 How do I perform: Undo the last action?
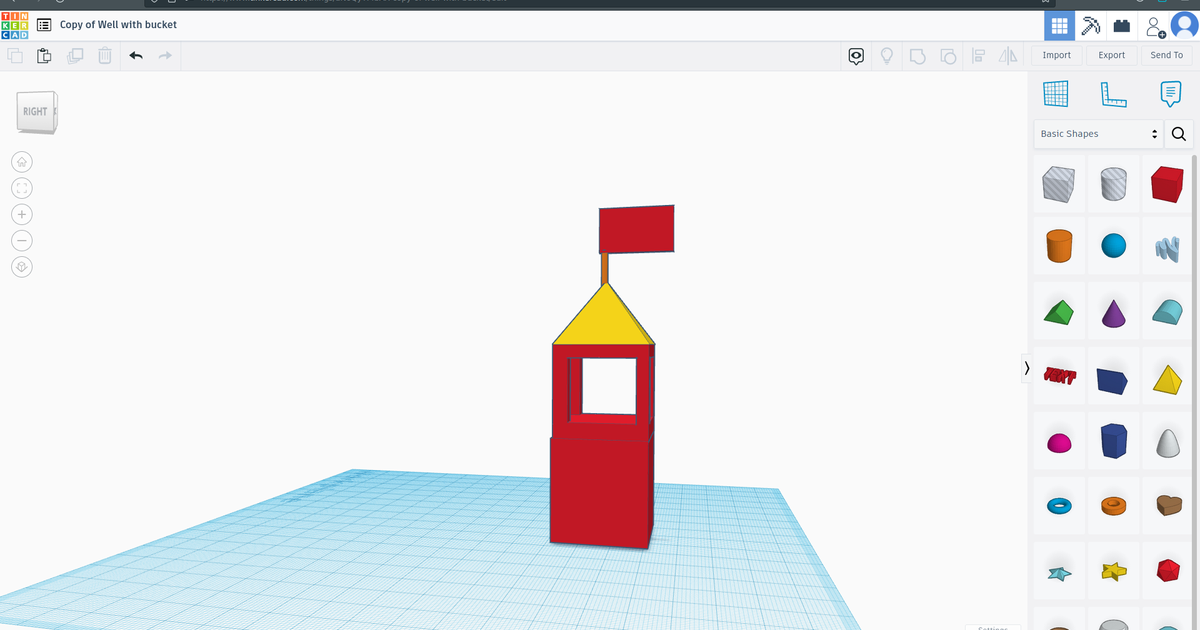[x=137, y=56]
